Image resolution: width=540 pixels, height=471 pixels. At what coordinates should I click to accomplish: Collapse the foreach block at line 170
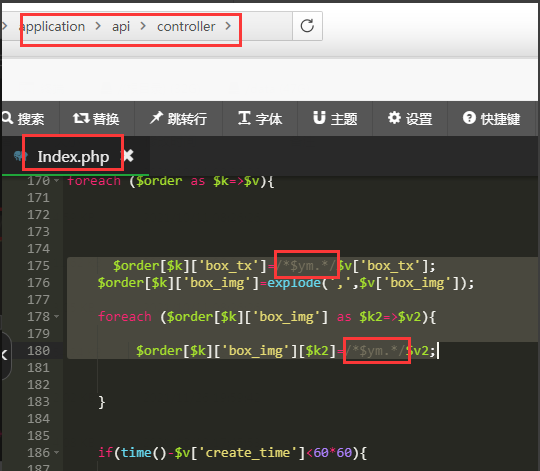(x=56, y=181)
